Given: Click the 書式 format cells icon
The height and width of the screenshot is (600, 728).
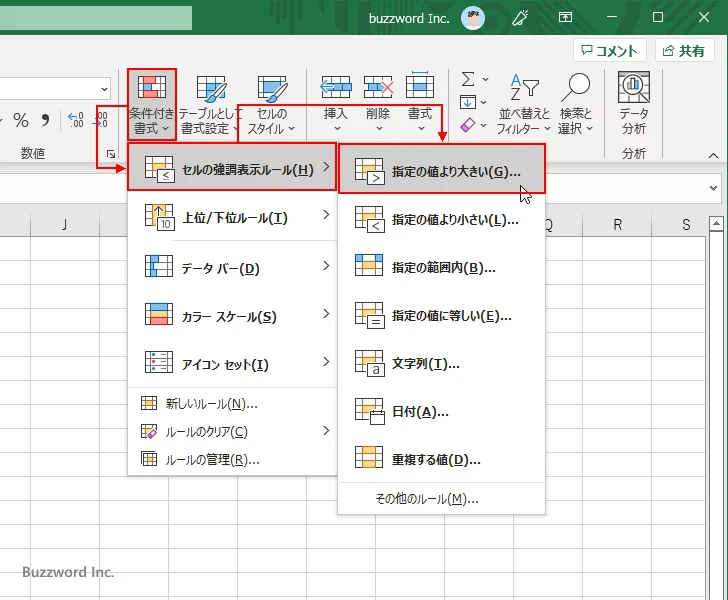Looking at the screenshot, I should coord(420,86).
